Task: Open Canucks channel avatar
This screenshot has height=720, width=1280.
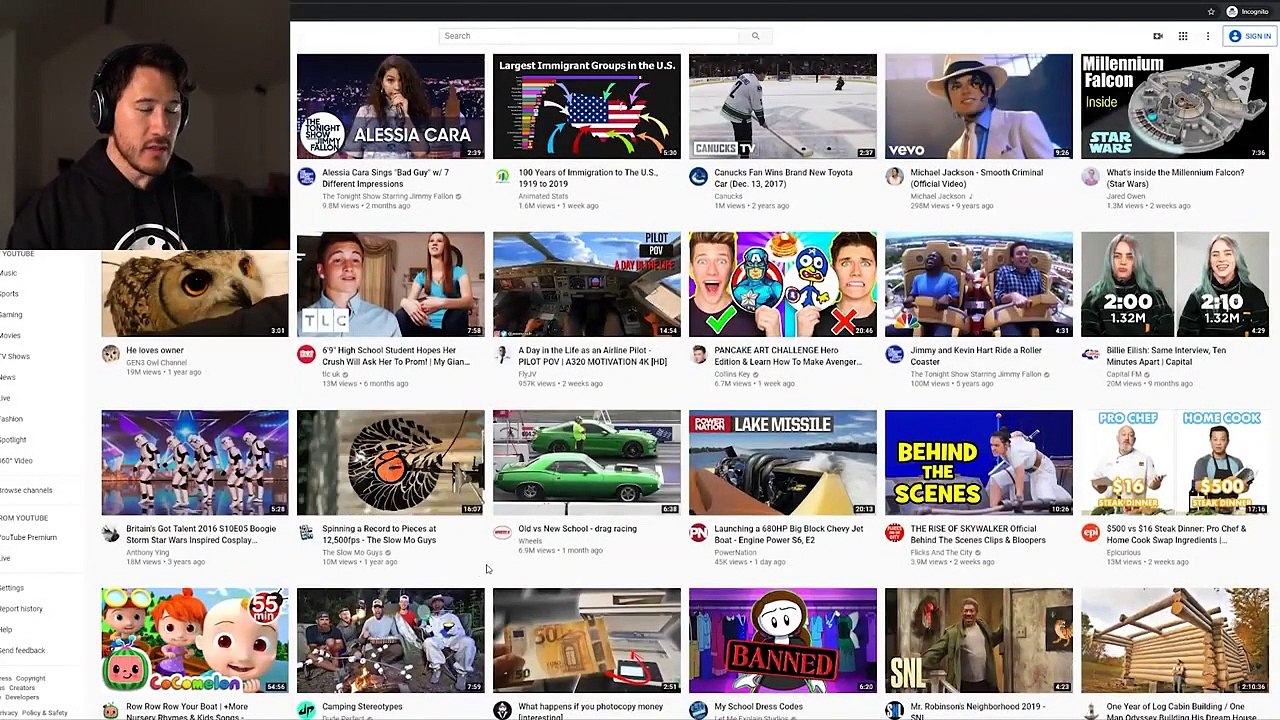Action: 698,177
